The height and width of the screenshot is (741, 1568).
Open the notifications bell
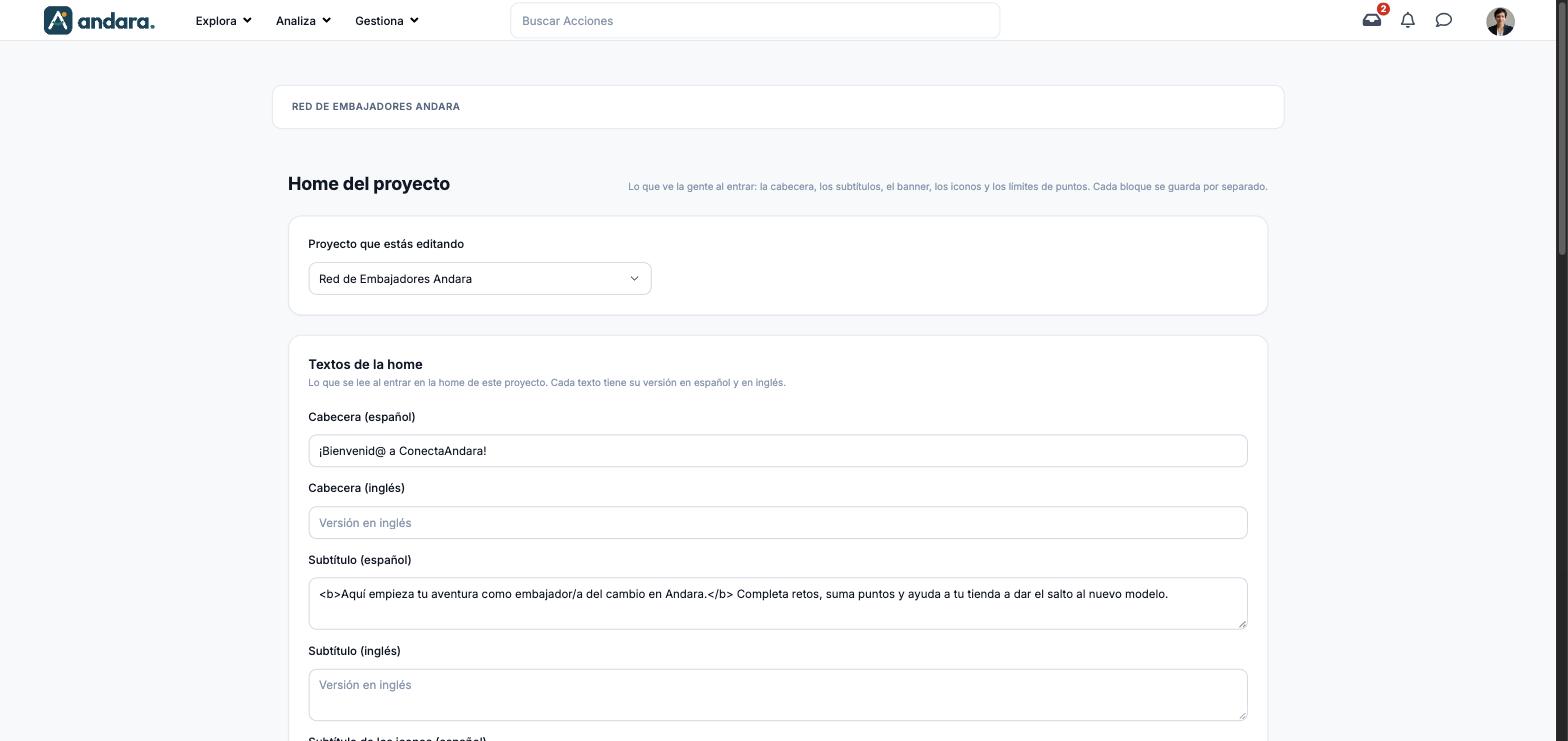(x=1407, y=20)
